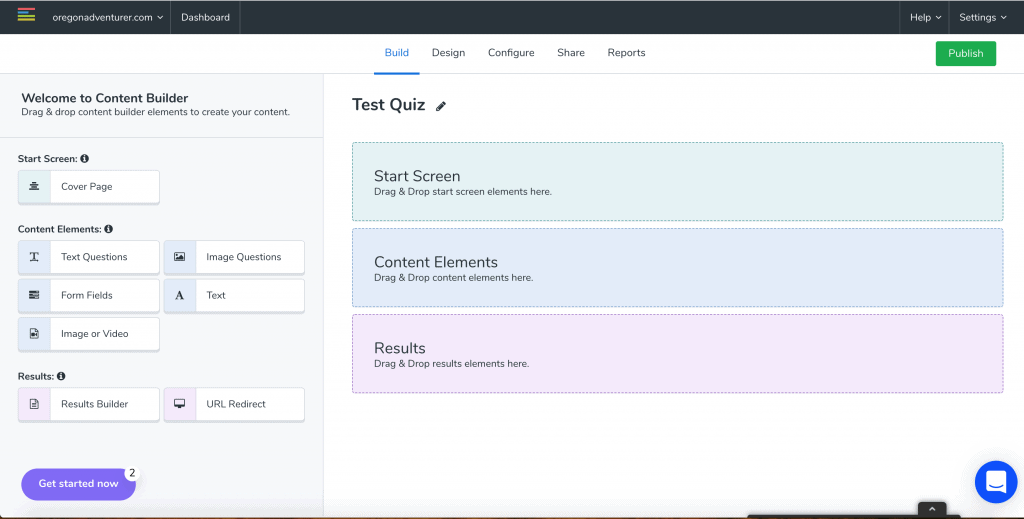
Task: Open the Help dropdown menu
Action: pyautogui.click(x=925, y=18)
